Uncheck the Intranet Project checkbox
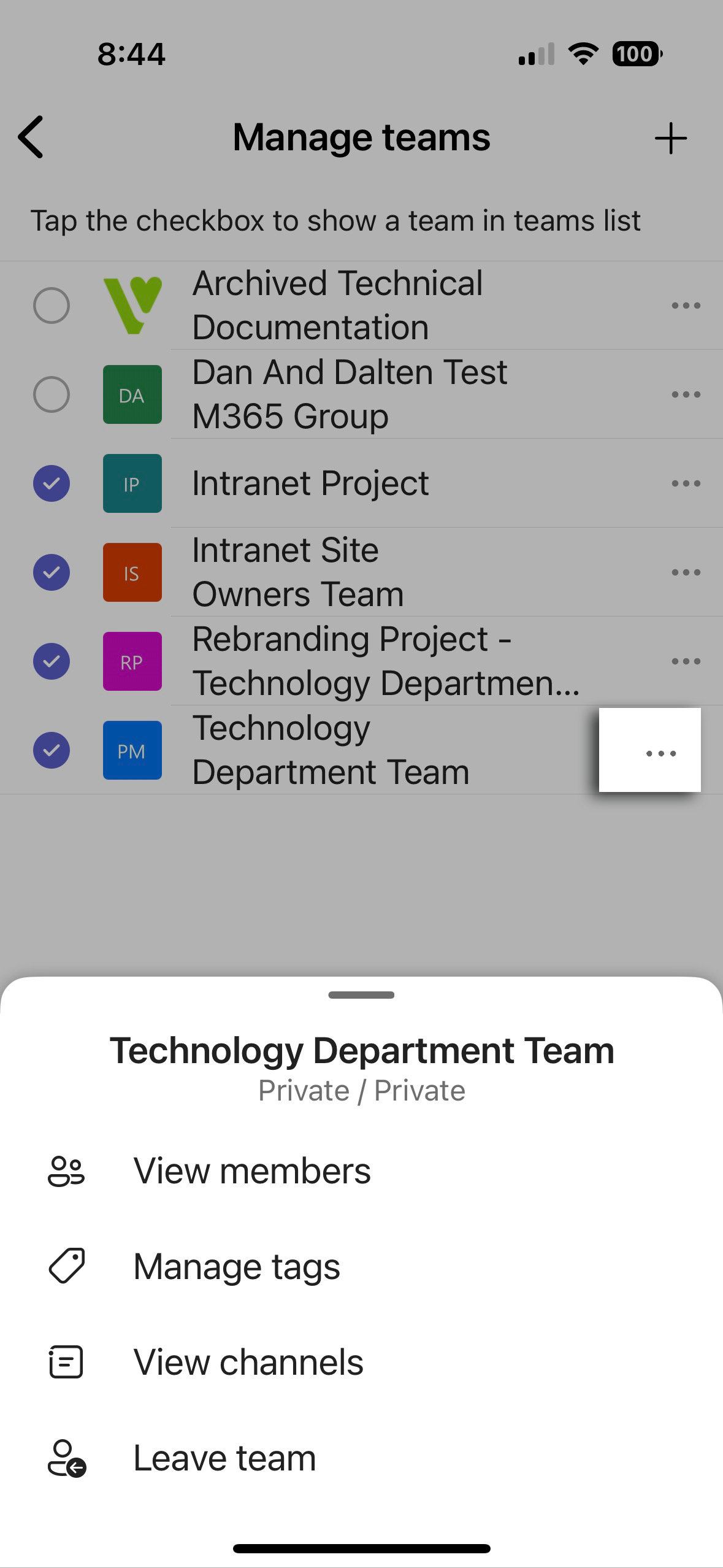 [x=52, y=483]
